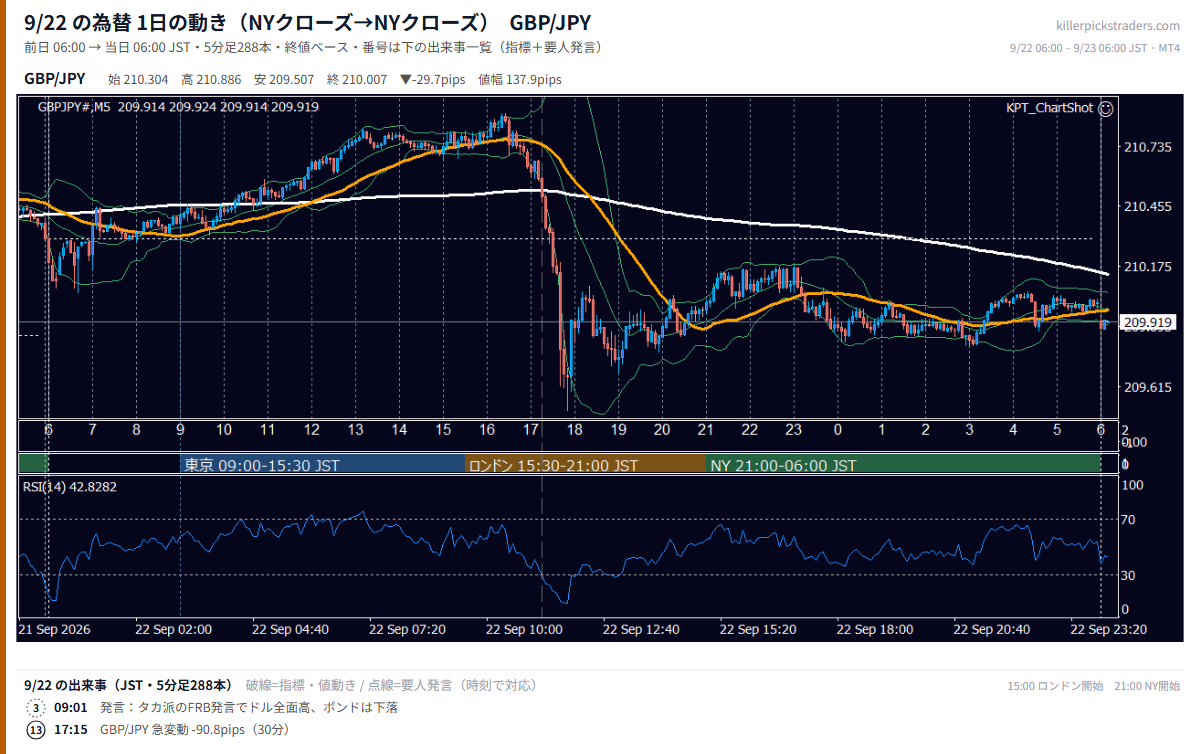
Task: Click the low price 安 209.507
Action: tap(286, 80)
